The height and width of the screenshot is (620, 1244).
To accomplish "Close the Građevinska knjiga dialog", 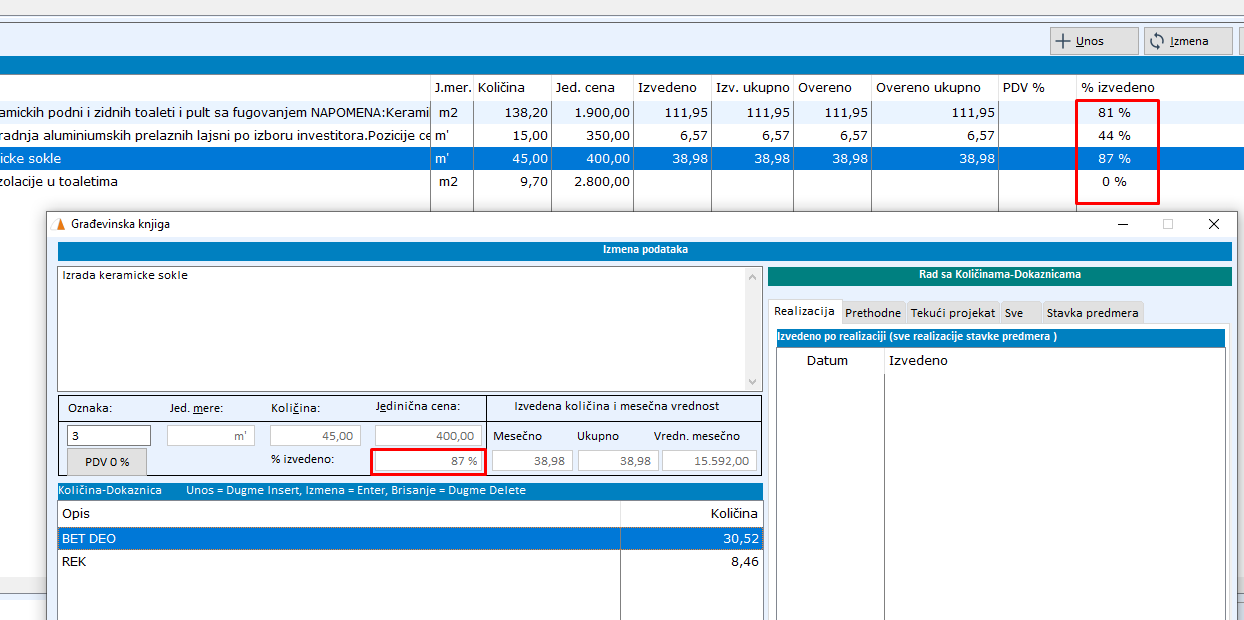I will point(1213,224).
